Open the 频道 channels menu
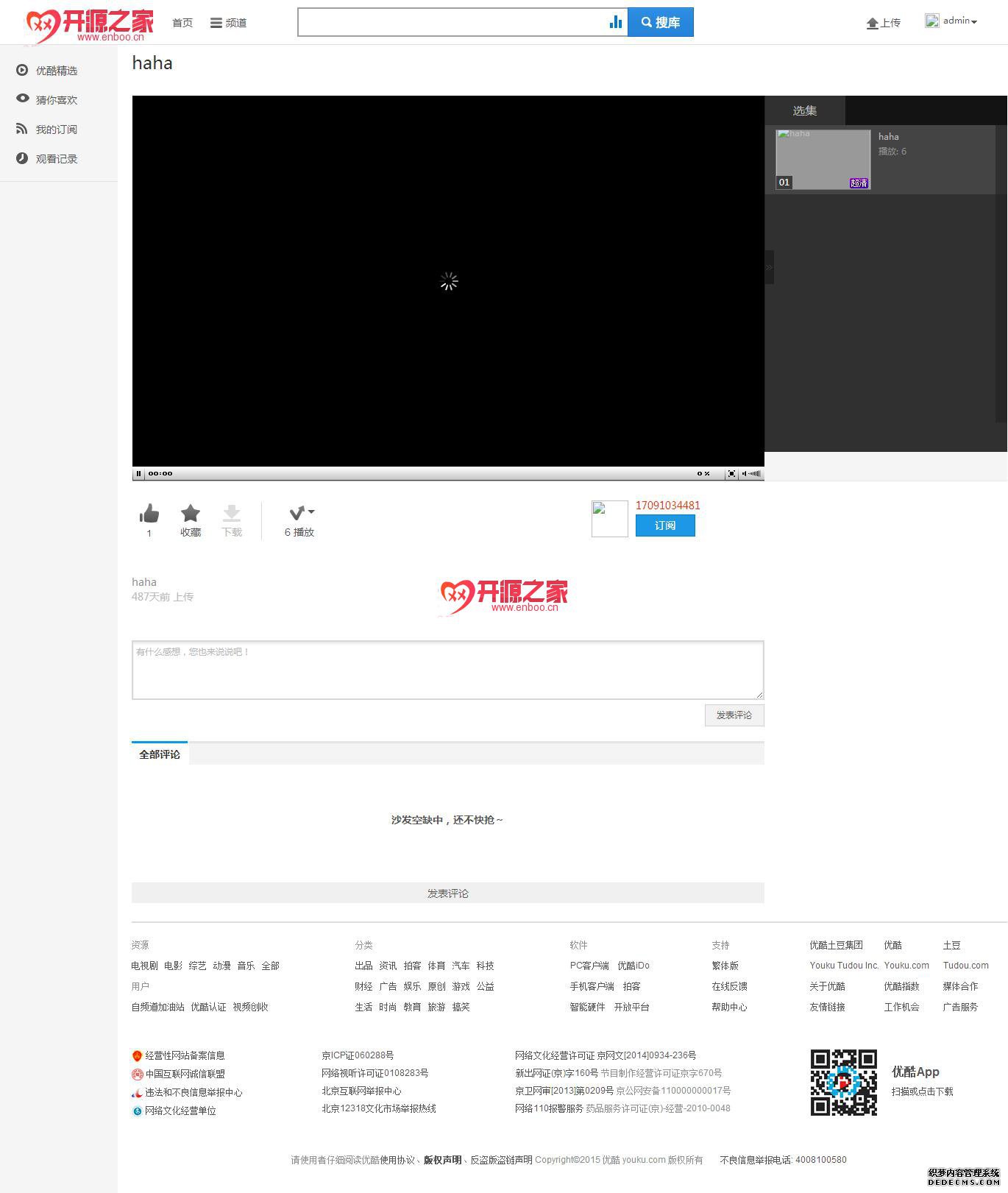 228,23
